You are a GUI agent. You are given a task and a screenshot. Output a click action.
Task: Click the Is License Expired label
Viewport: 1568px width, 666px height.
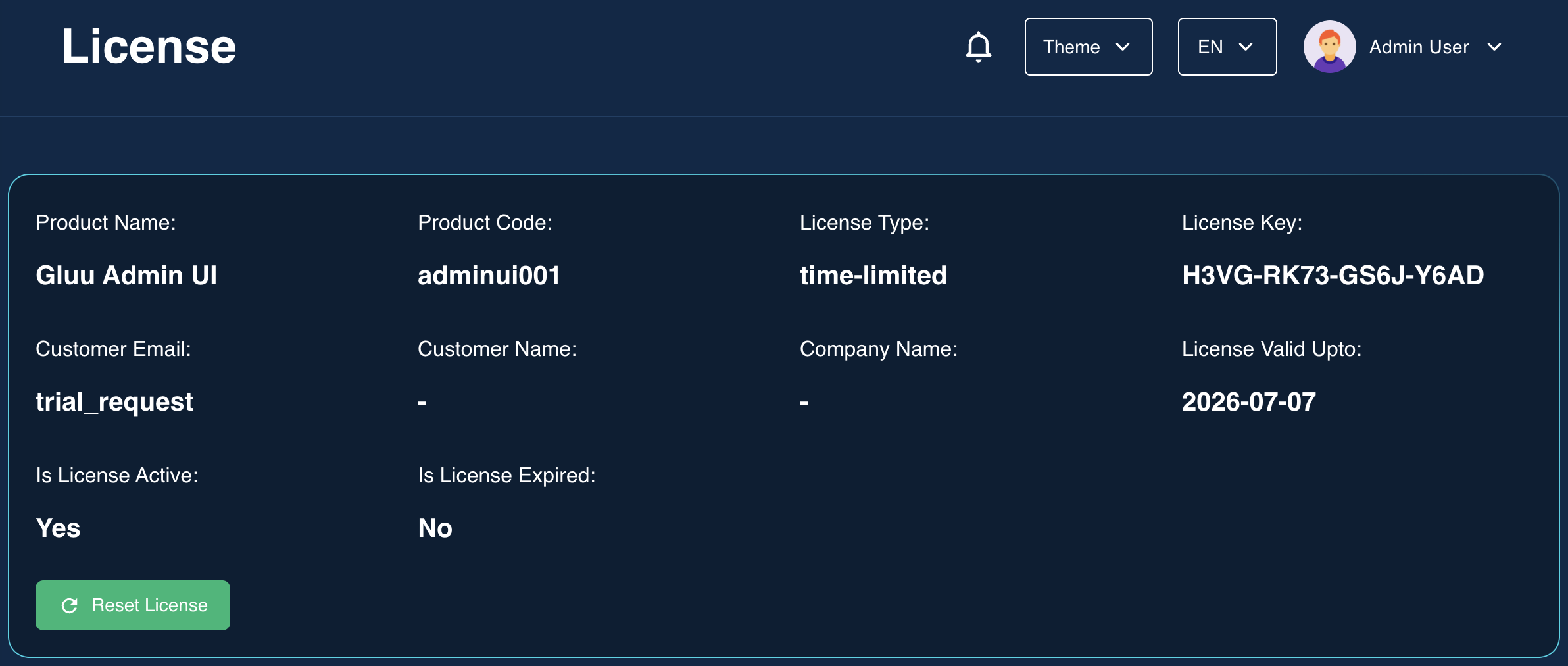506,476
